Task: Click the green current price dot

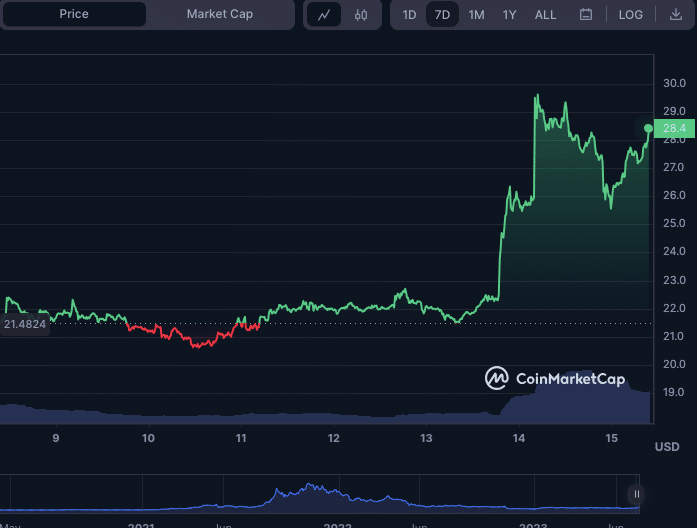Action: coord(648,129)
